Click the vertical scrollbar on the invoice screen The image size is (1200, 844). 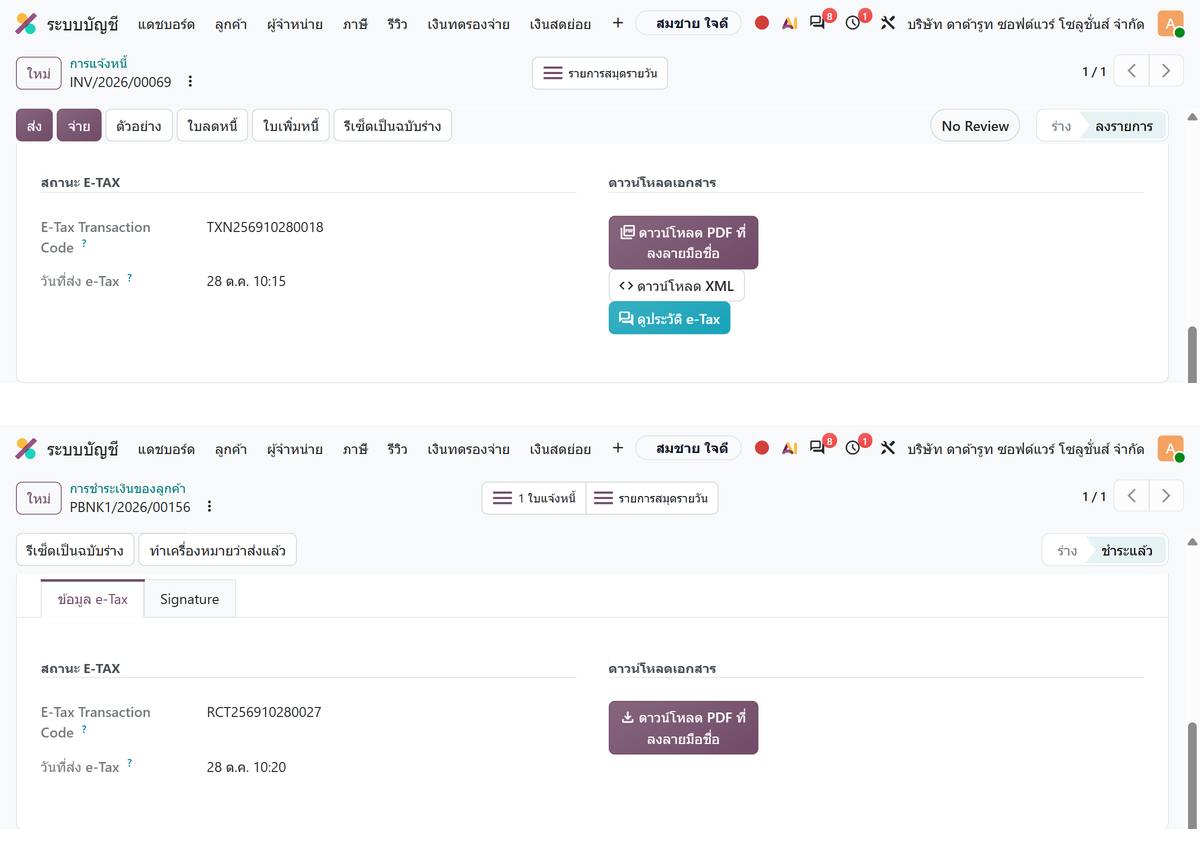click(x=1191, y=353)
